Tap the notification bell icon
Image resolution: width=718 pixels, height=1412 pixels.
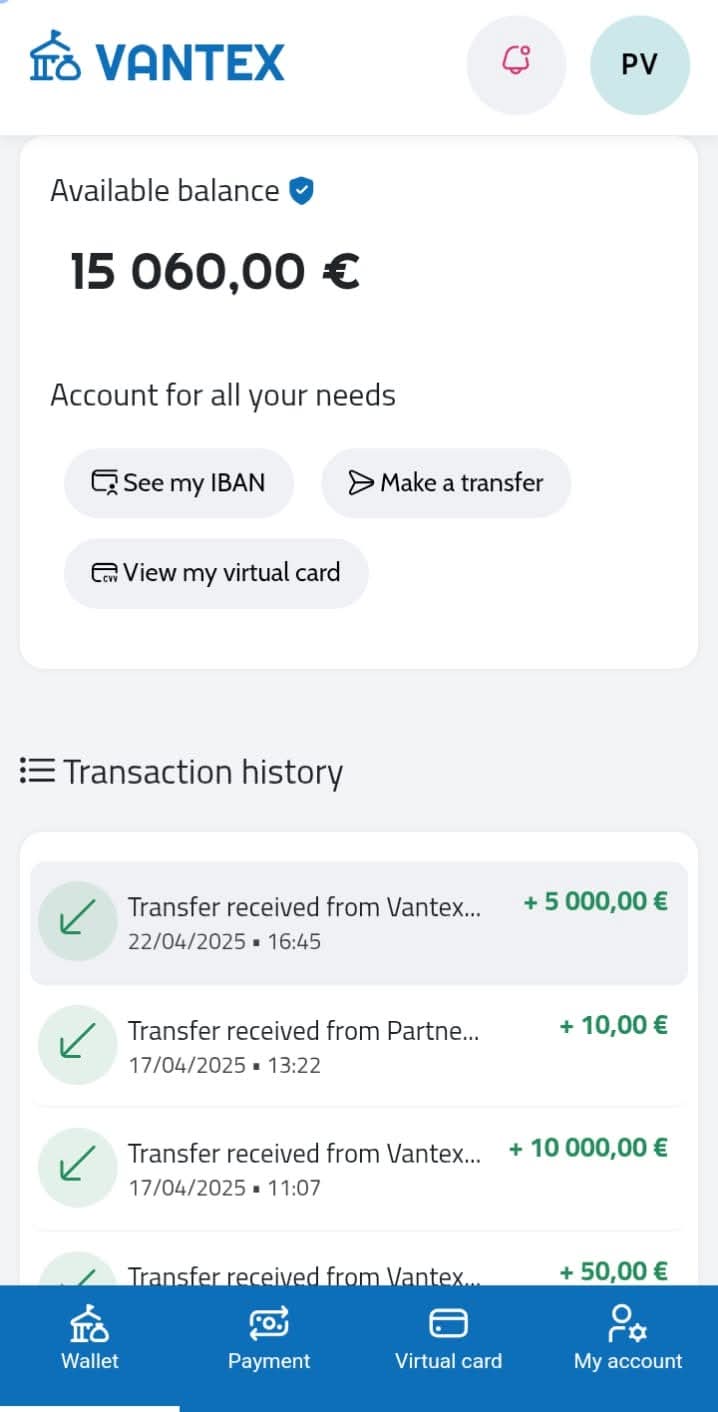(x=516, y=64)
